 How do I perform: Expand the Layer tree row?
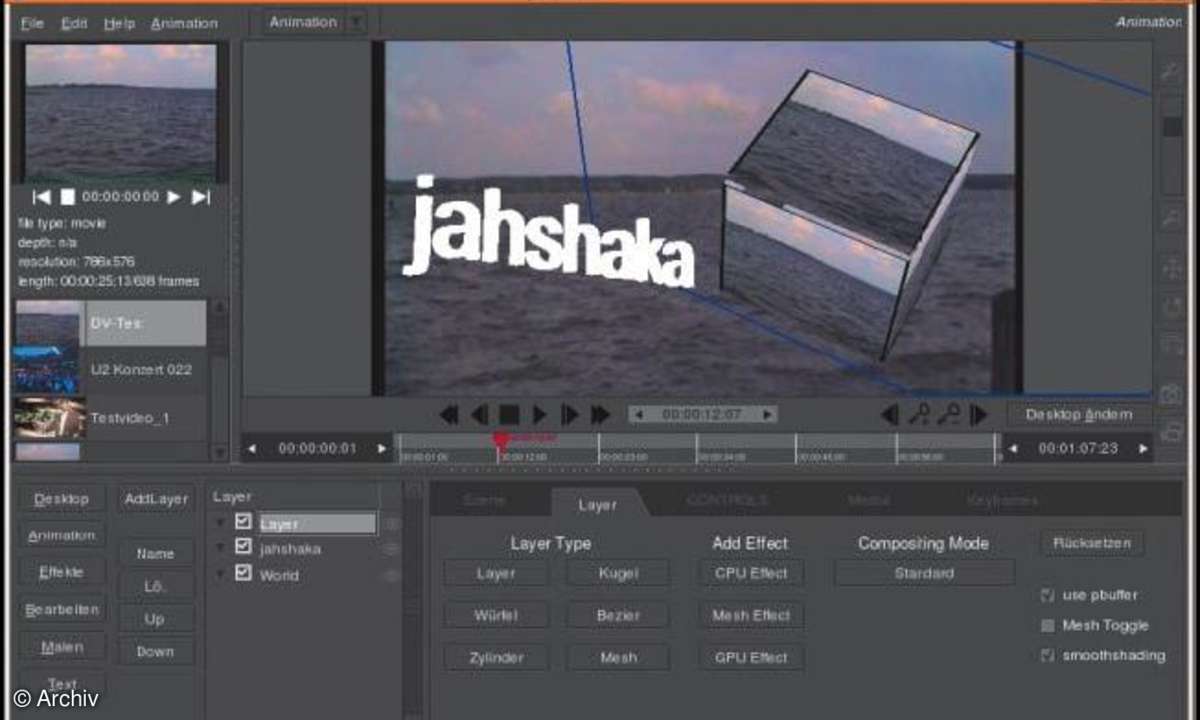tap(221, 522)
